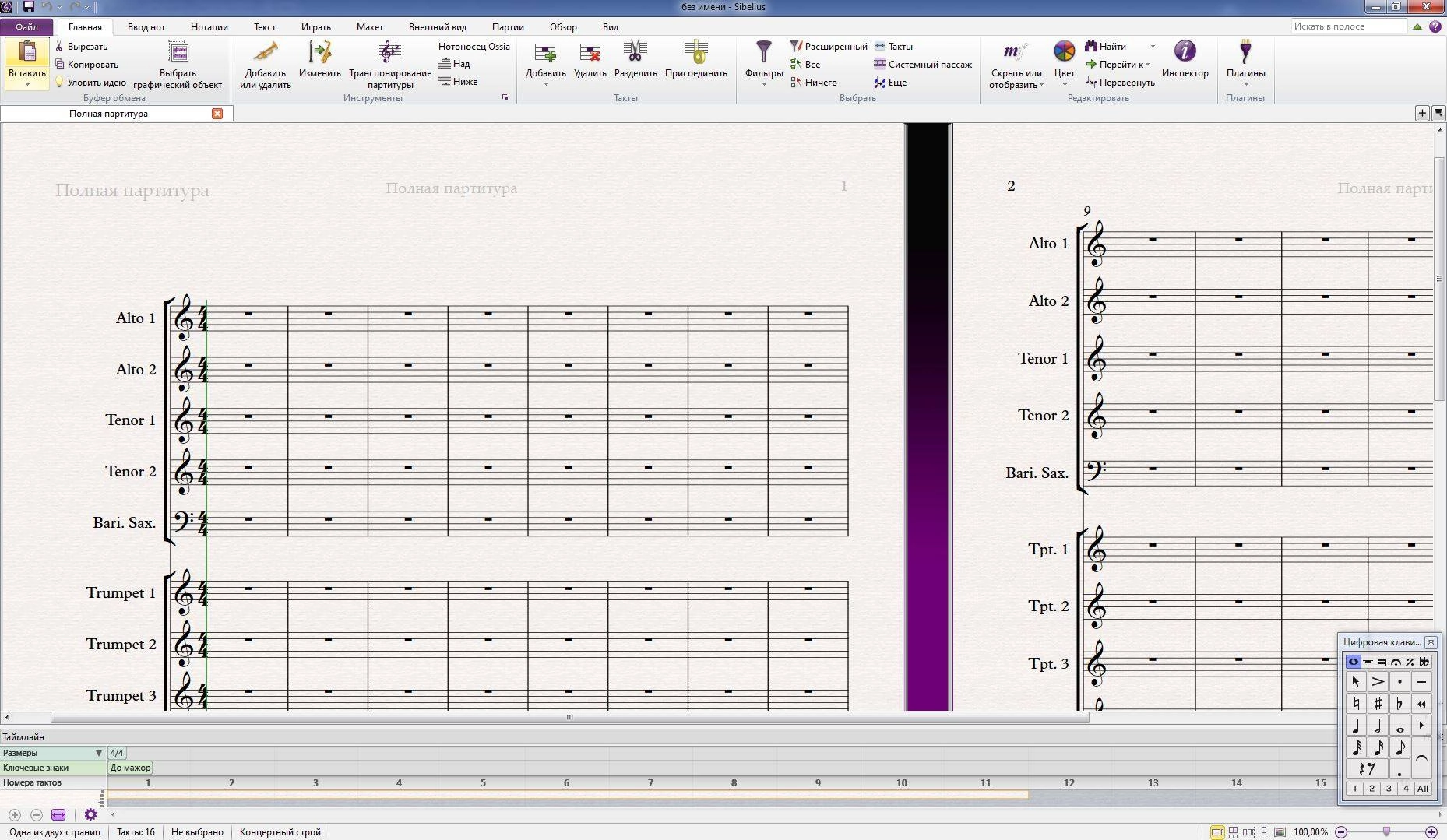This screenshot has height=840, width=1447.
Task: Click Search ribbon (Искать в полосе) field
Action: point(1350,26)
